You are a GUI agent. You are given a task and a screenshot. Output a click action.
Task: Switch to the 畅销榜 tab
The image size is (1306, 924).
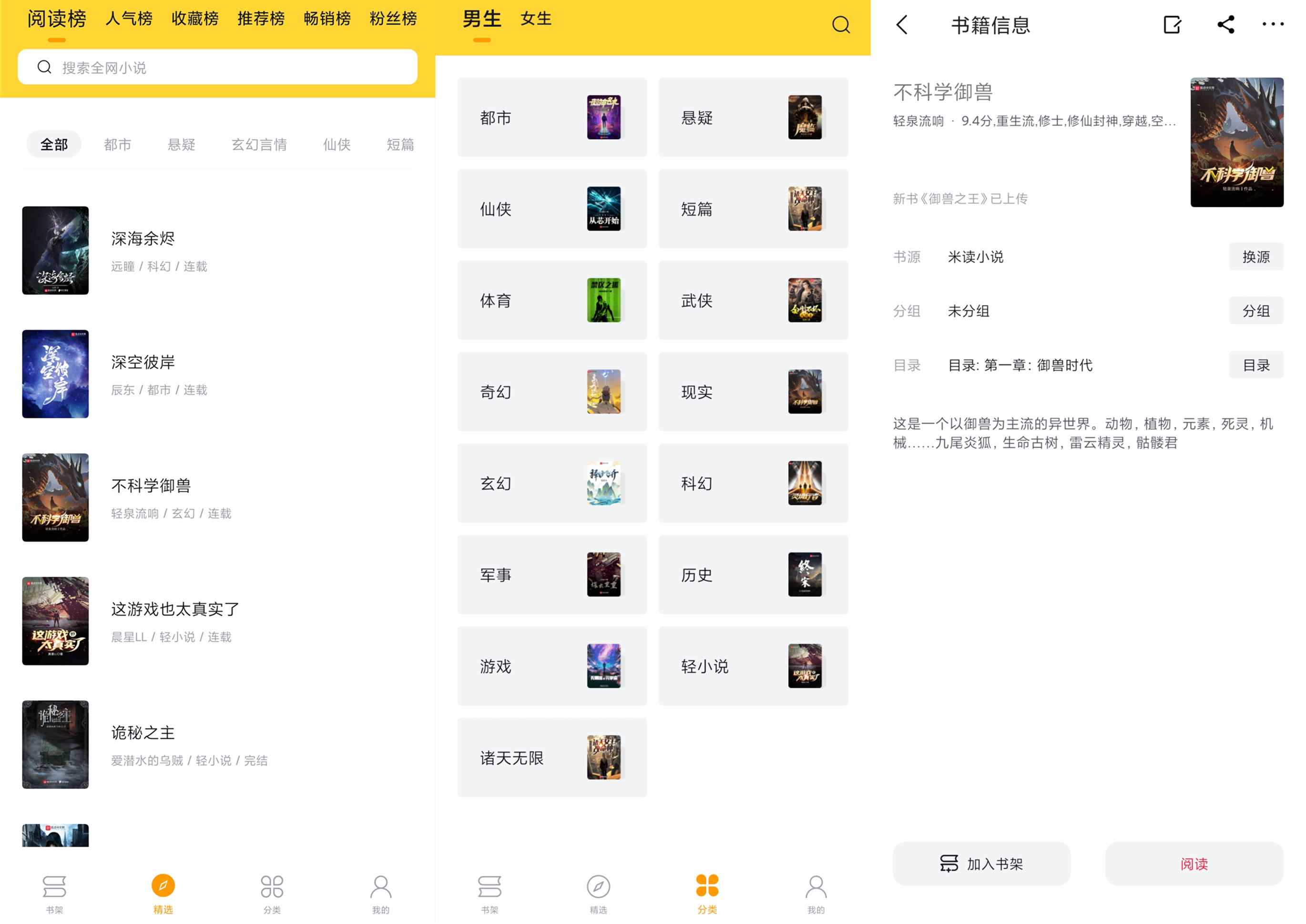[327, 19]
